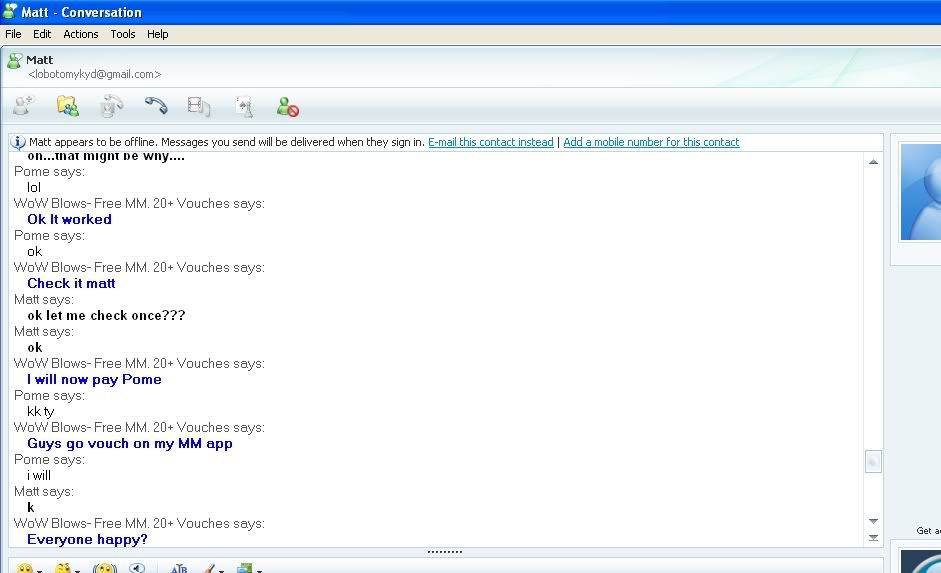The height and width of the screenshot is (573, 941).
Task: Click the scroll-to-bottom arrow under the scrollbar
Action: click(x=873, y=538)
